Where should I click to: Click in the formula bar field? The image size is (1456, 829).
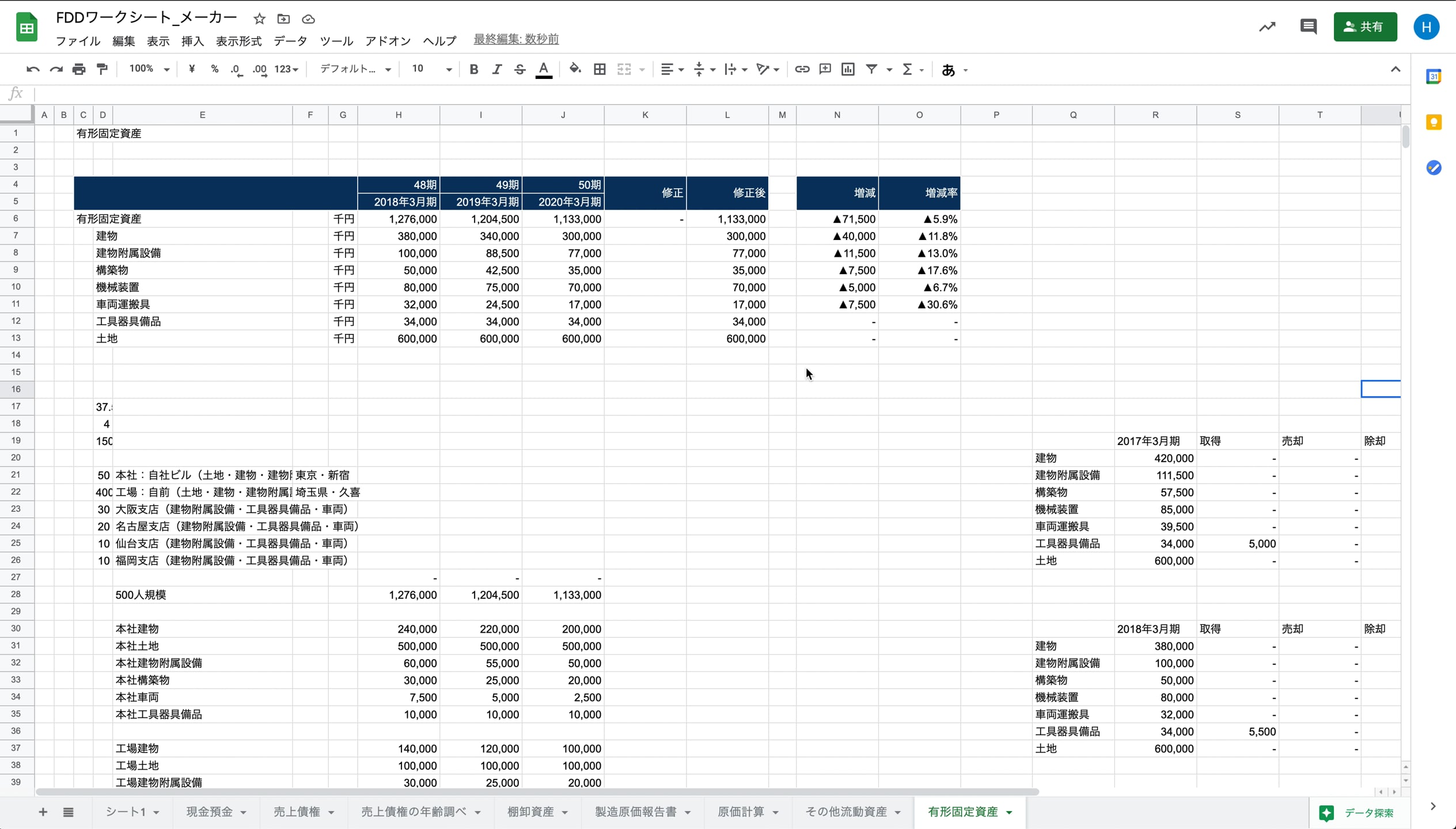(691, 93)
